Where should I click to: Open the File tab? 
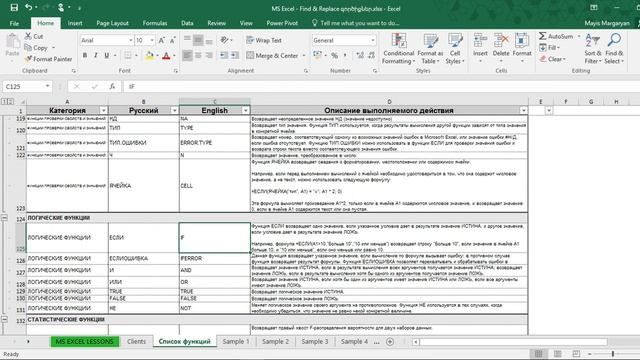tap(14, 23)
